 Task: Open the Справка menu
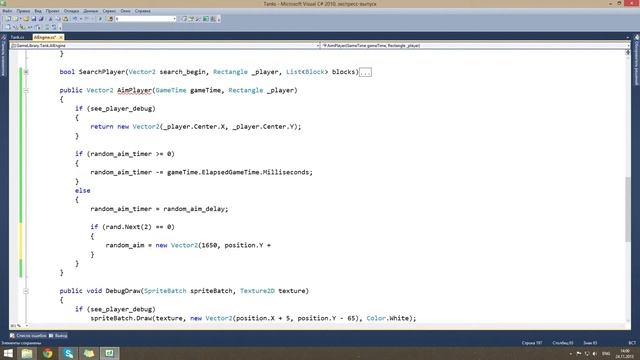tap(142, 11)
